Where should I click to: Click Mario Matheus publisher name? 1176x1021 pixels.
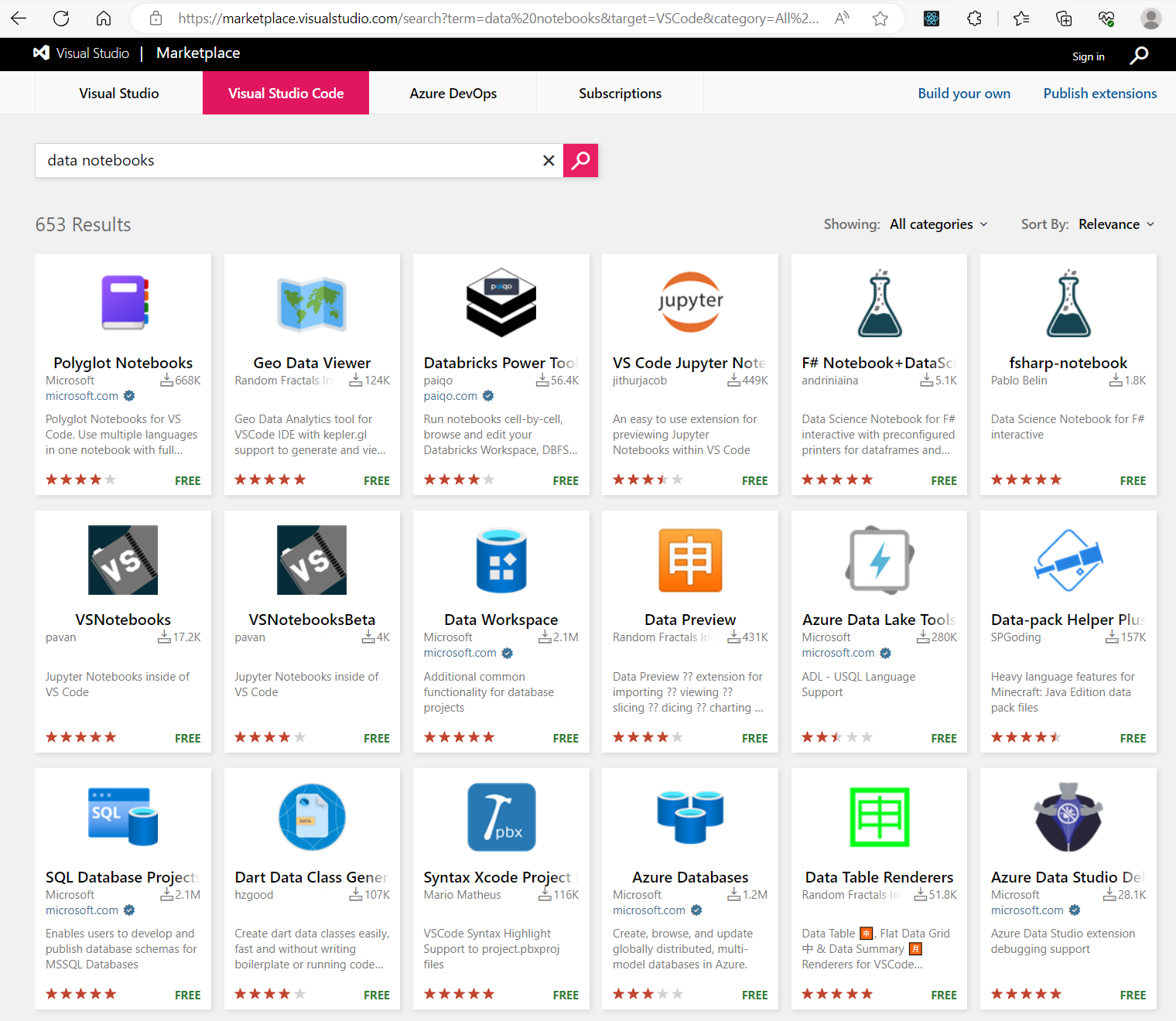[463, 895]
